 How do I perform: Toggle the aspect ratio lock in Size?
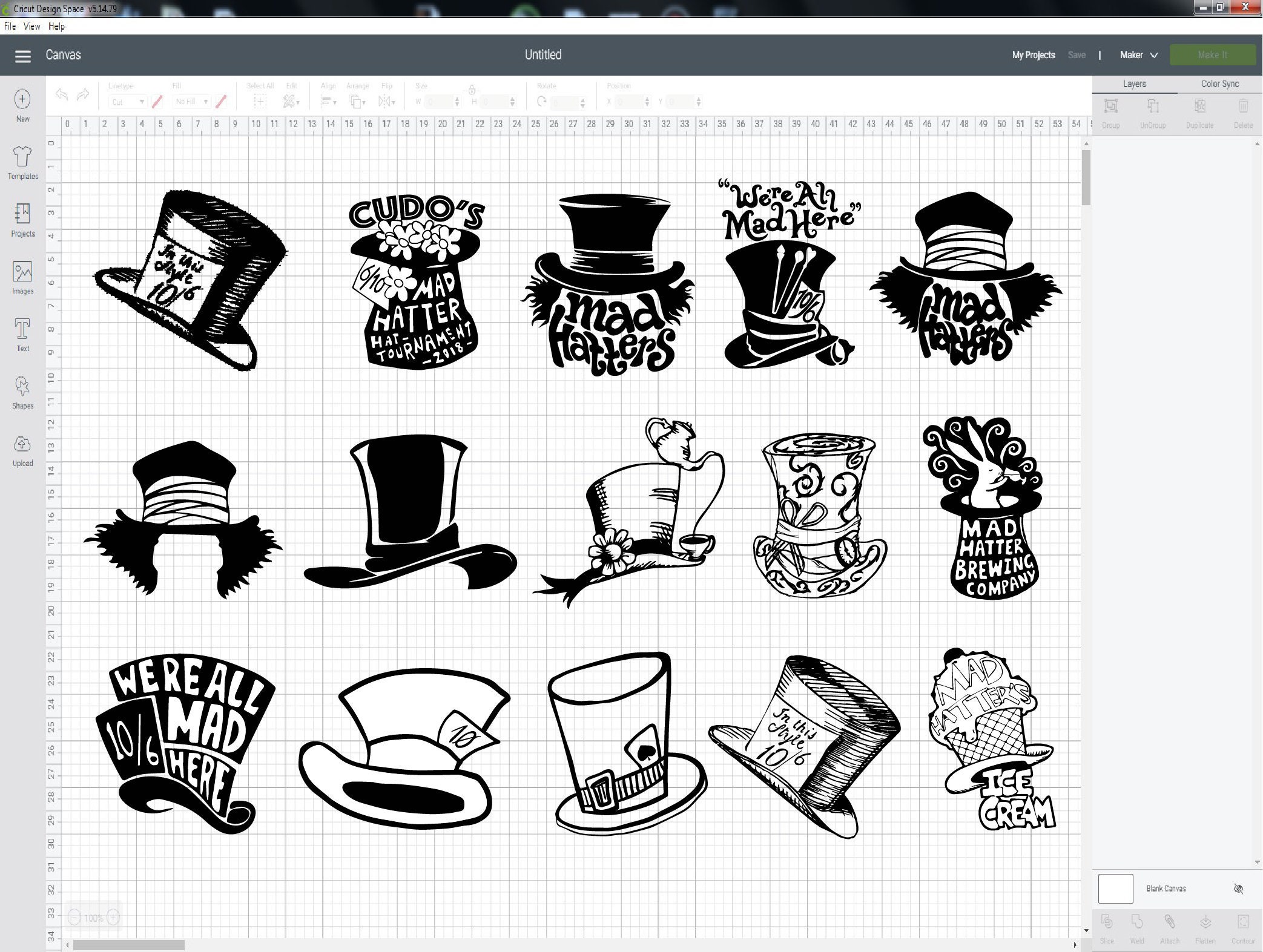click(x=472, y=91)
